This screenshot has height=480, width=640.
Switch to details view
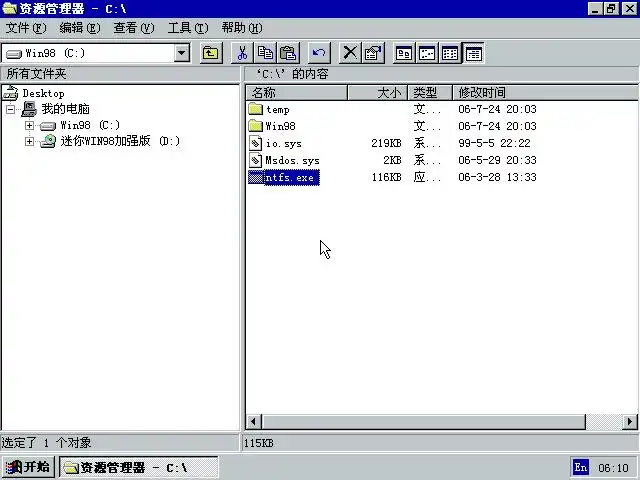pyautogui.click(x=473, y=53)
